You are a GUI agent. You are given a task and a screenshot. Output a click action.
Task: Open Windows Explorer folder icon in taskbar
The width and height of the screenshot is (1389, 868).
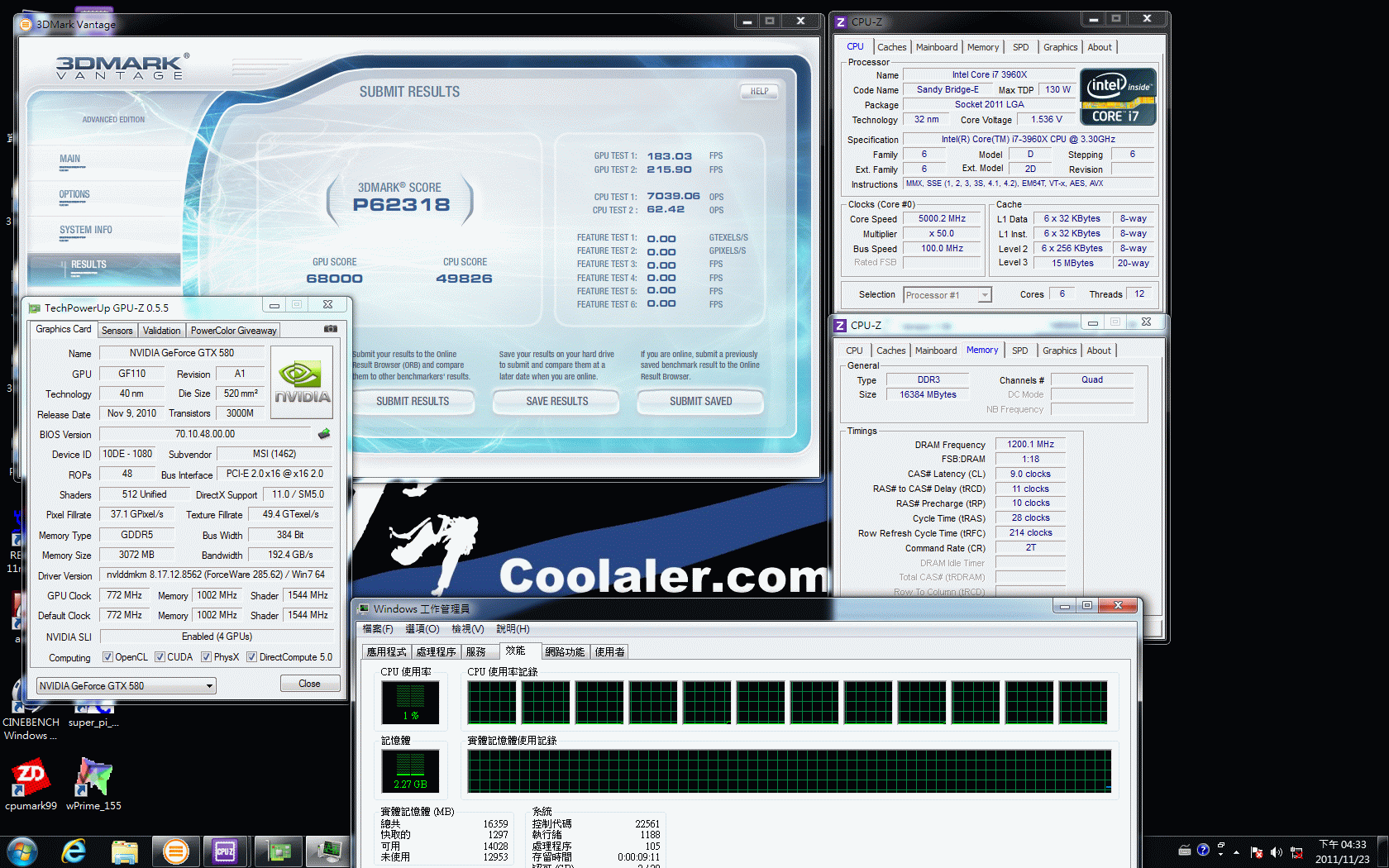point(124,851)
